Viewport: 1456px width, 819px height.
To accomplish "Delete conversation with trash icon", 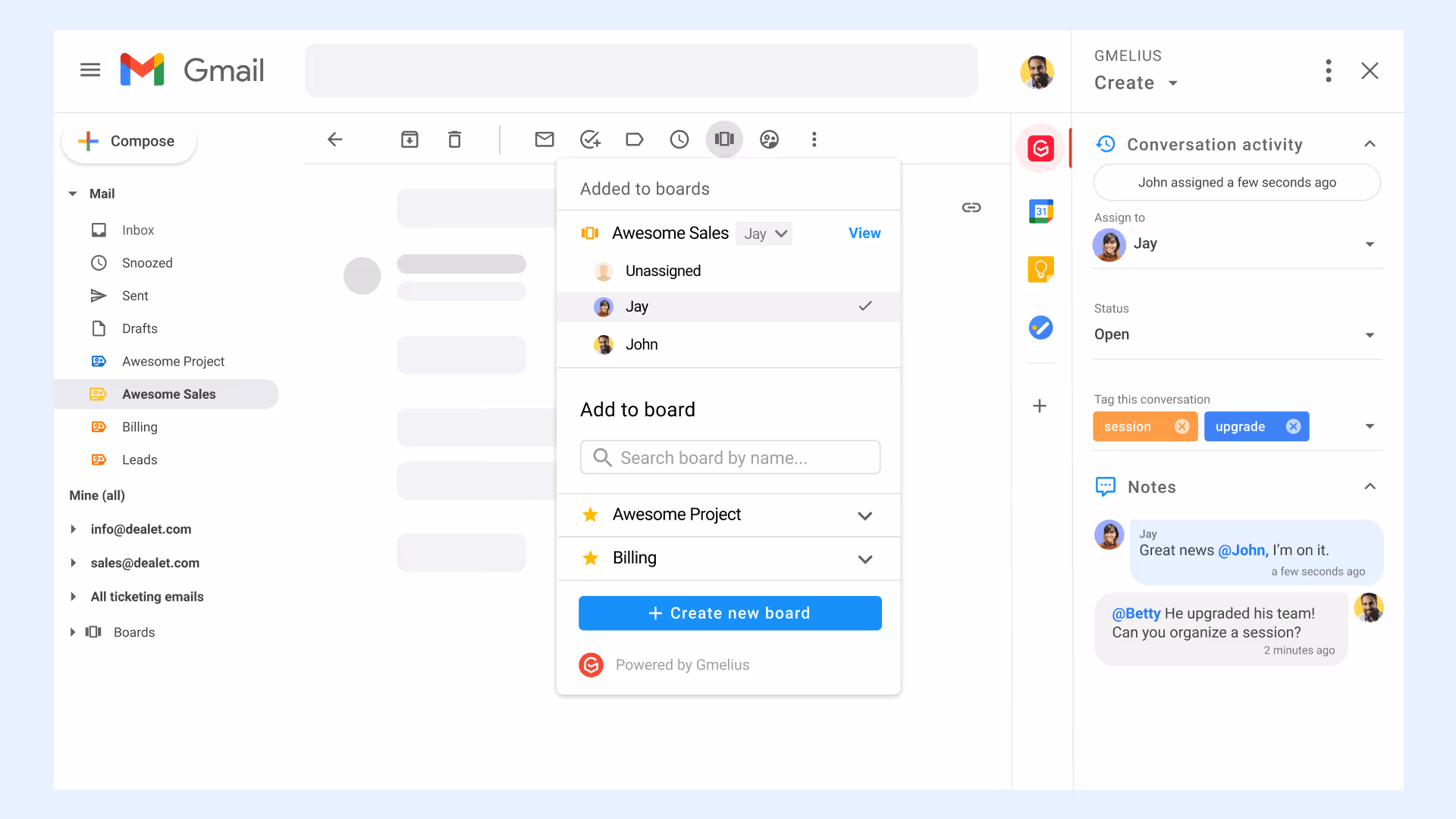I will tap(454, 140).
